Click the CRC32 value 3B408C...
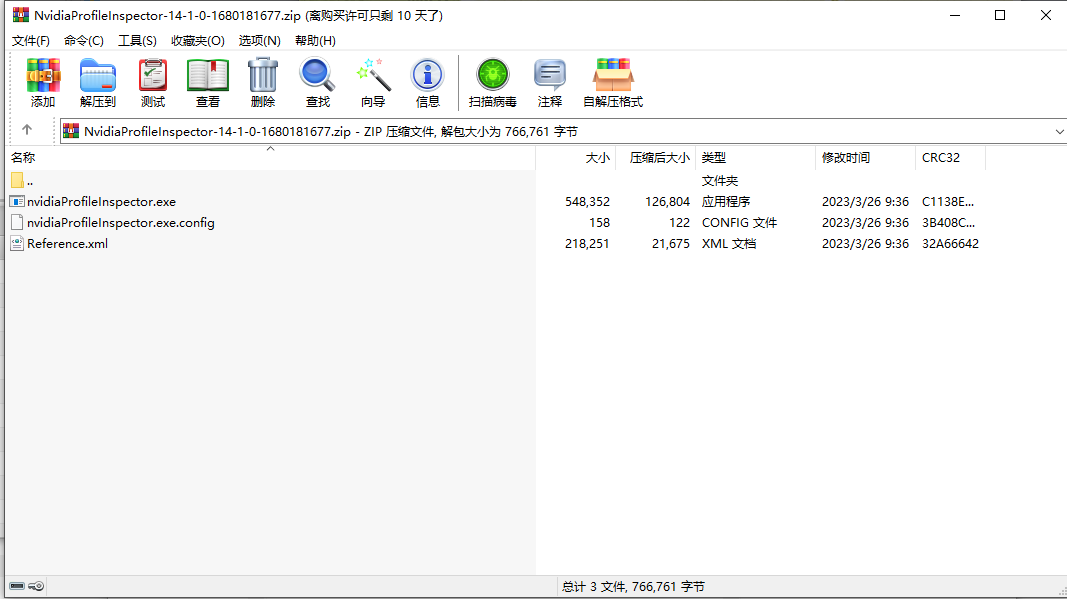The height and width of the screenshot is (599, 1067). (948, 223)
